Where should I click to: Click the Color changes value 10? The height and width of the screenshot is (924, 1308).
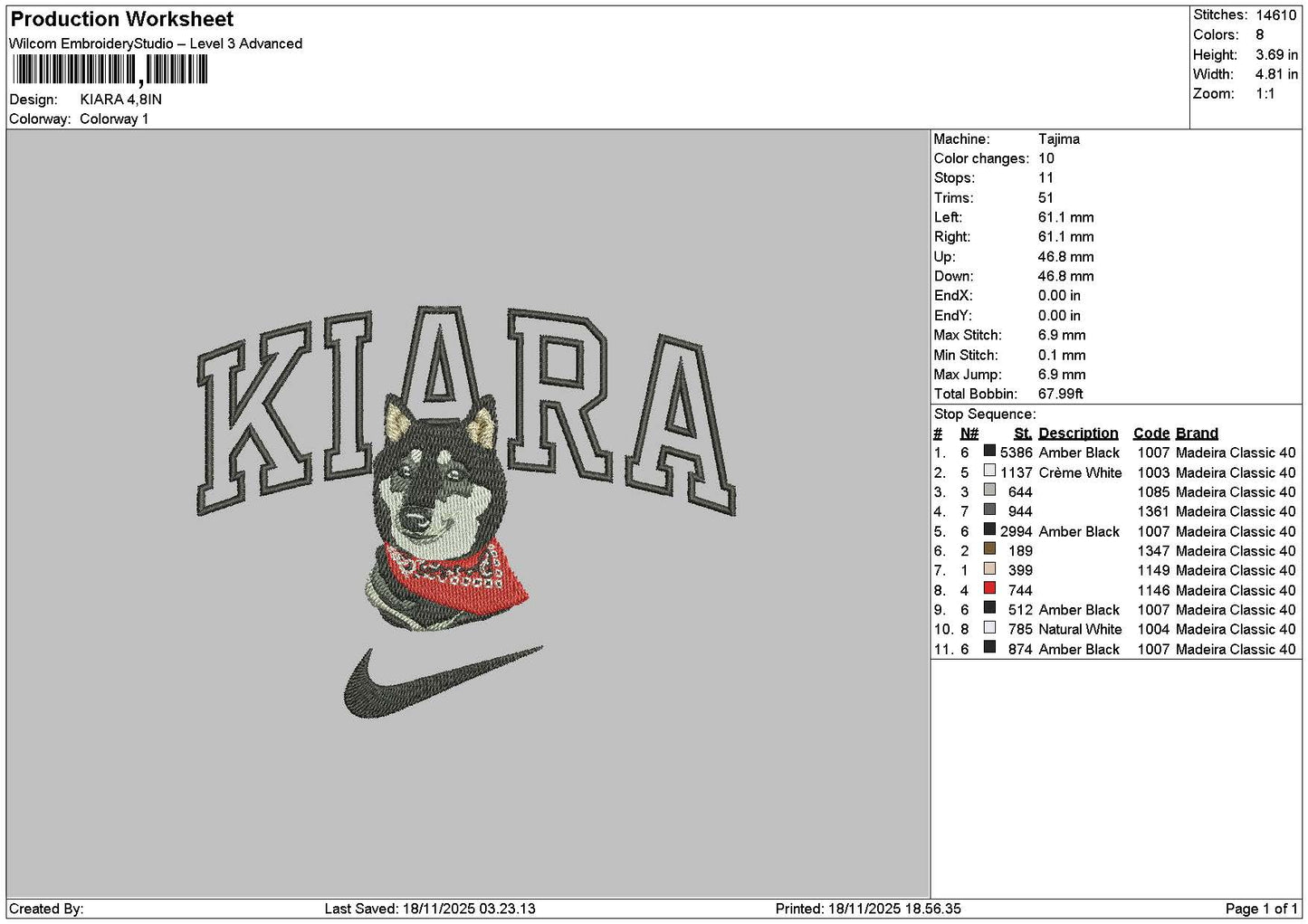tap(1046, 158)
